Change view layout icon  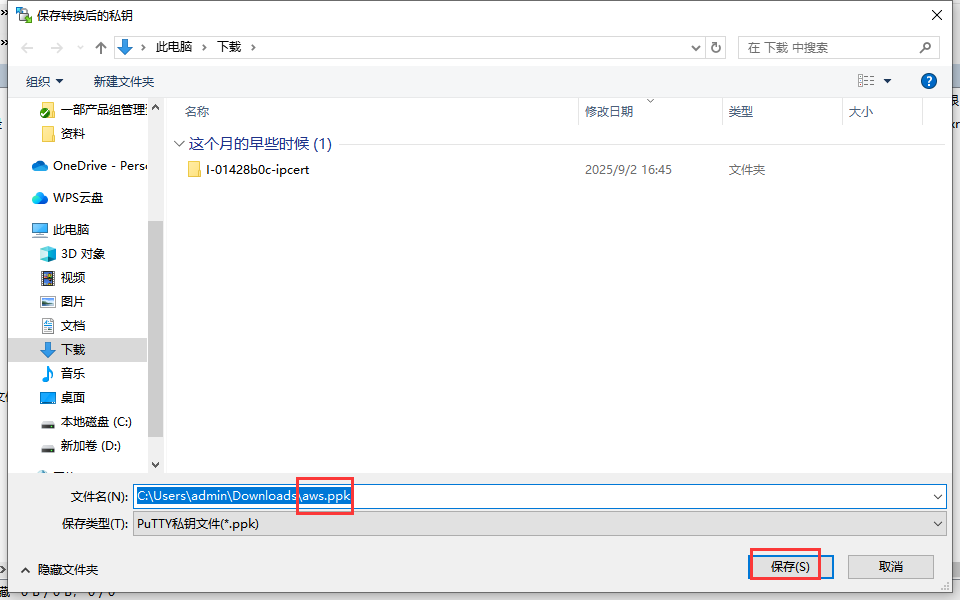(x=866, y=81)
